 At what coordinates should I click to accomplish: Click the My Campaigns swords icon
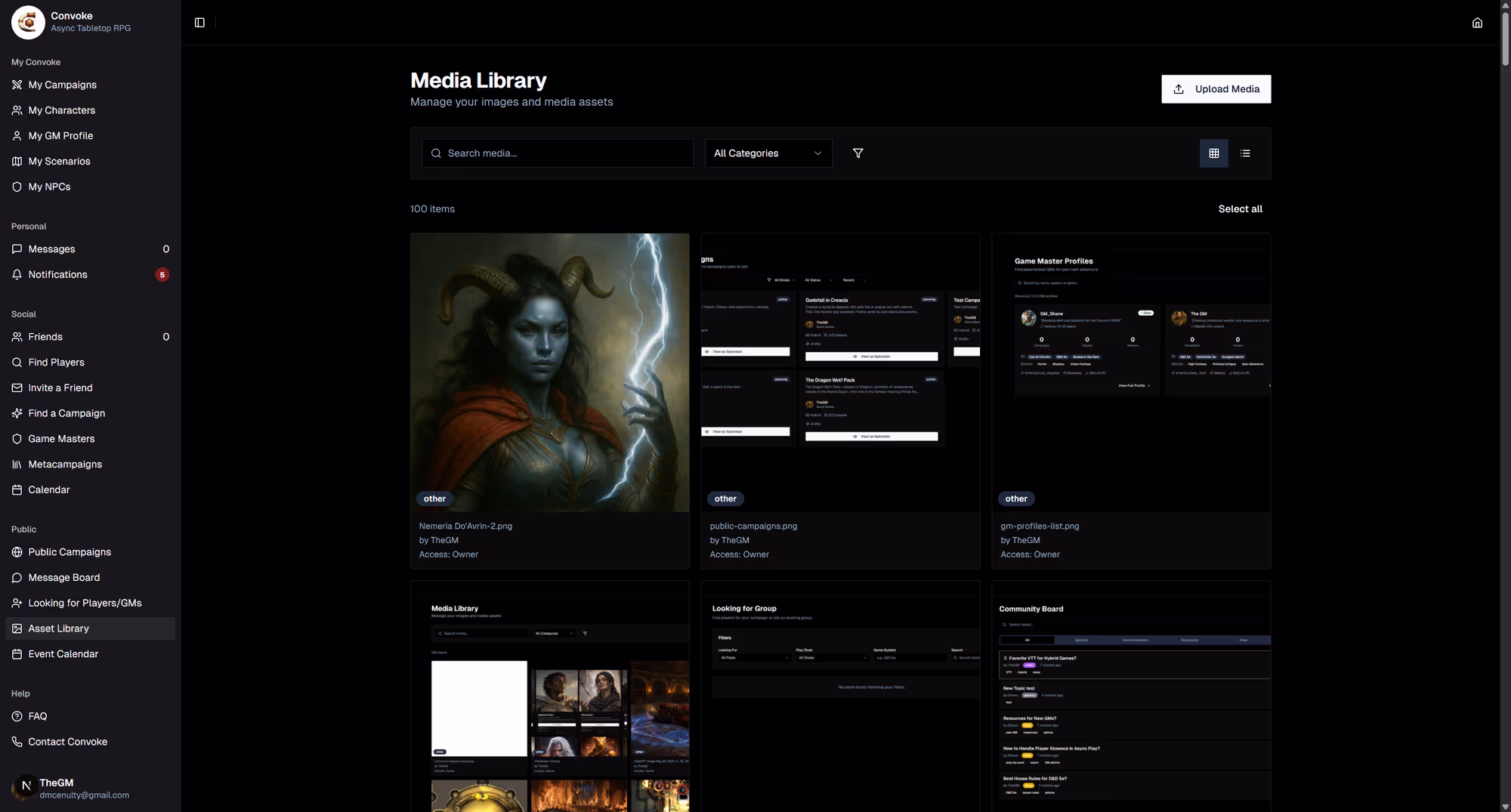(17, 85)
